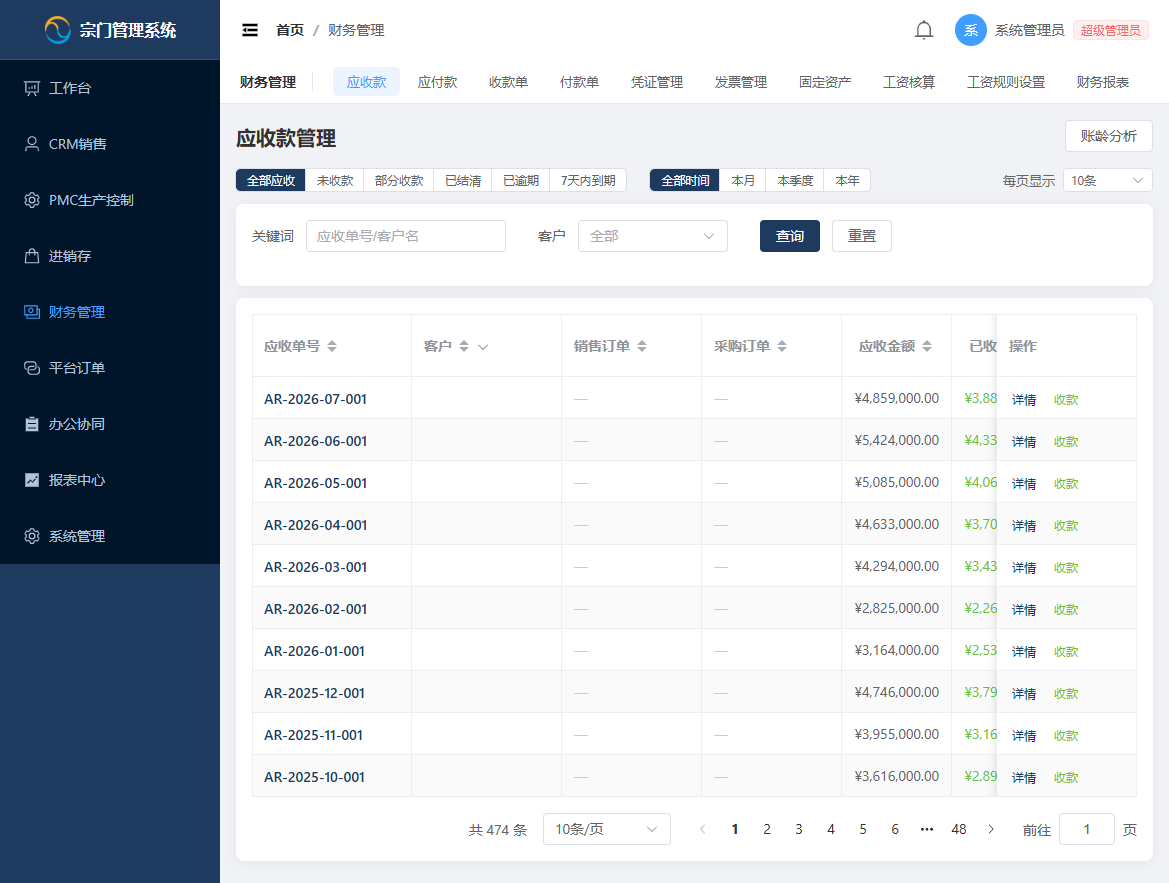Go to page 48
The width and height of the screenshot is (1169, 883).
(x=959, y=829)
